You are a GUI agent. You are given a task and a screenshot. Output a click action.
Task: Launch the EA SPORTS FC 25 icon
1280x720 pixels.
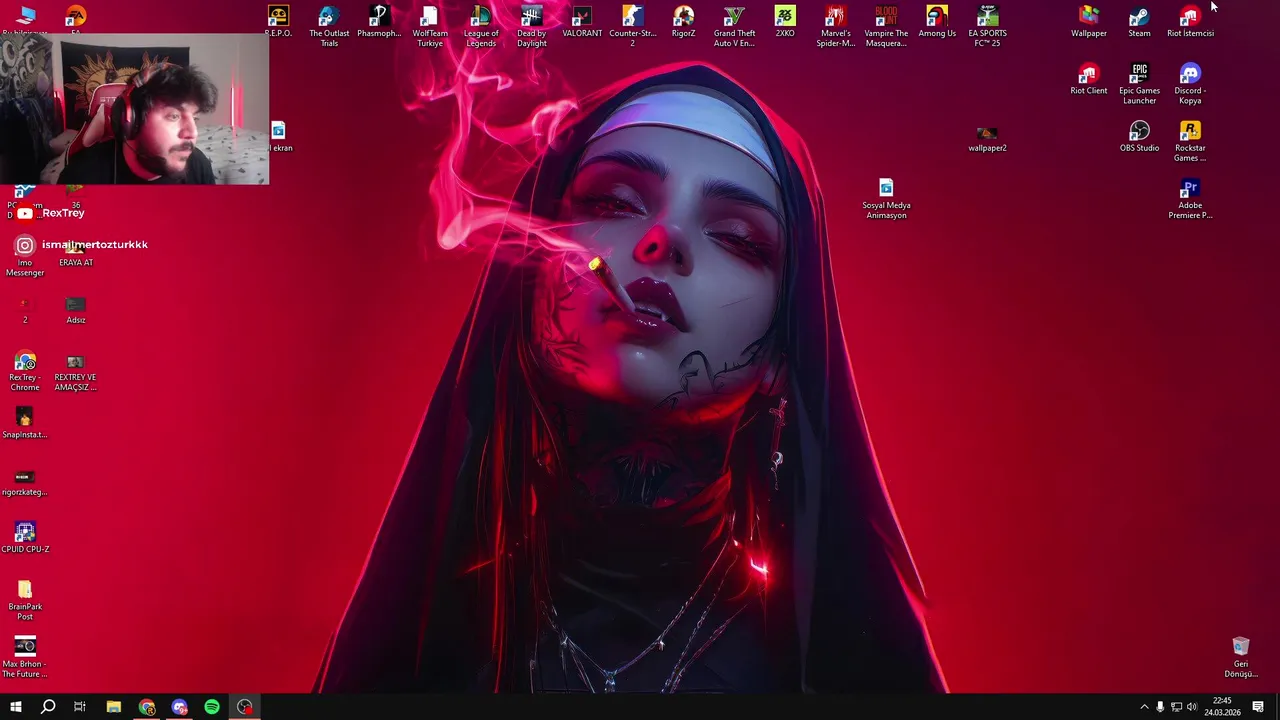tap(987, 26)
